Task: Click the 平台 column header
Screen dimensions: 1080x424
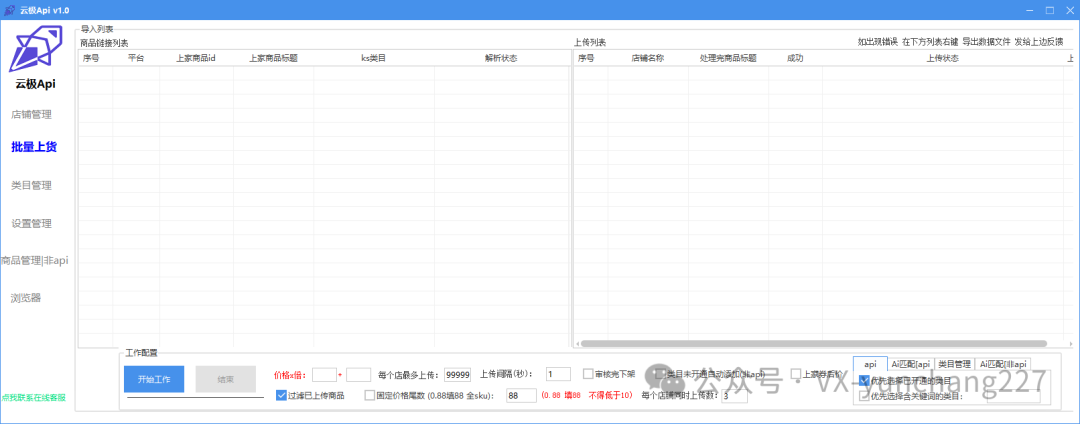Action: click(x=136, y=58)
